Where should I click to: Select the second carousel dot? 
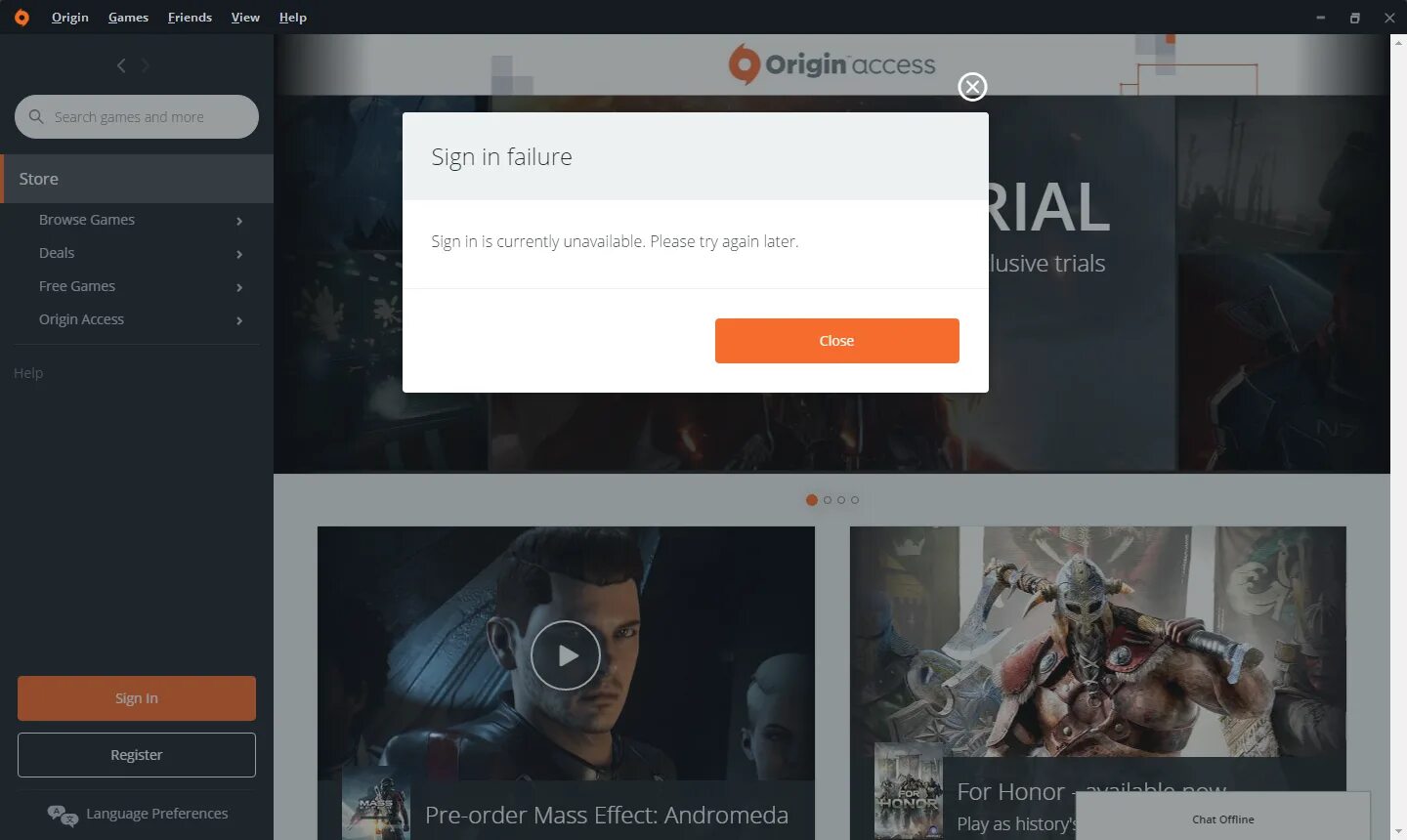pos(828,500)
